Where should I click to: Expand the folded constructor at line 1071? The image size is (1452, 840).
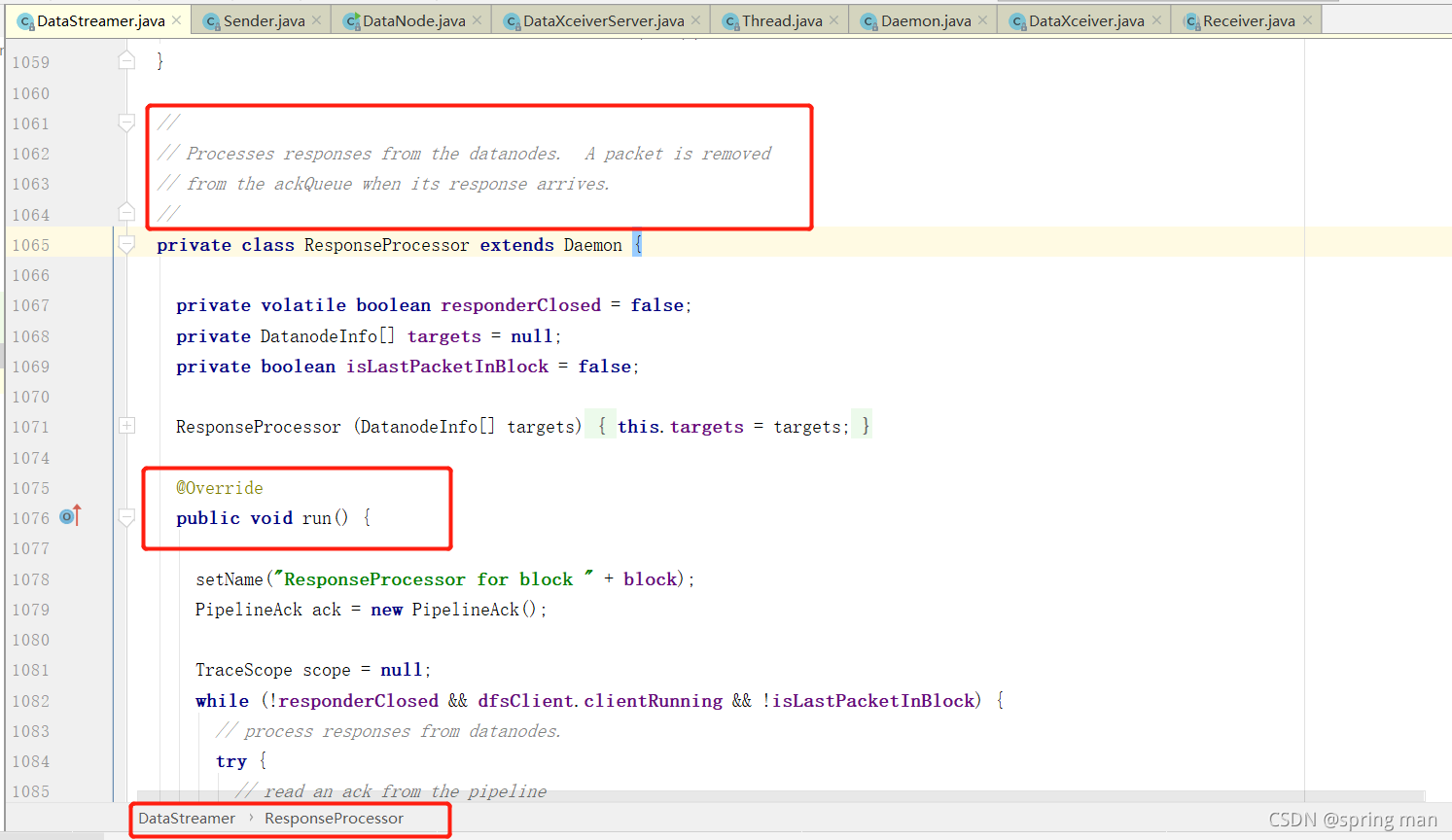(126, 425)
